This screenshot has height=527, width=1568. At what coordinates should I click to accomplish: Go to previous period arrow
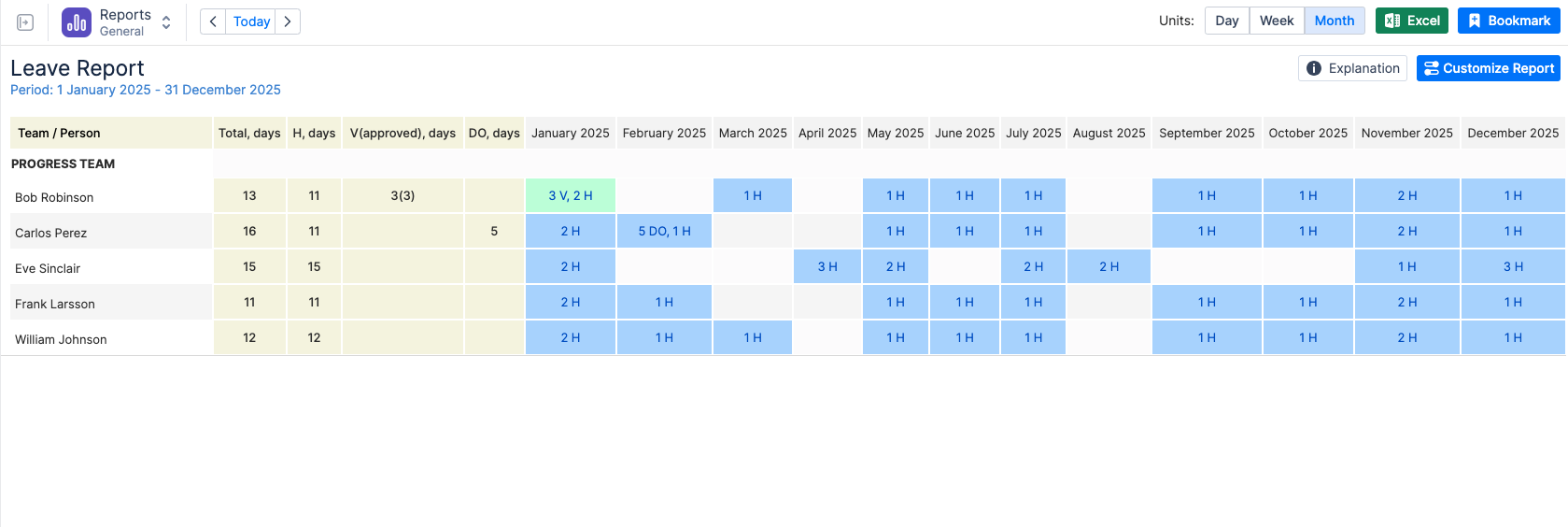(213, 21)
